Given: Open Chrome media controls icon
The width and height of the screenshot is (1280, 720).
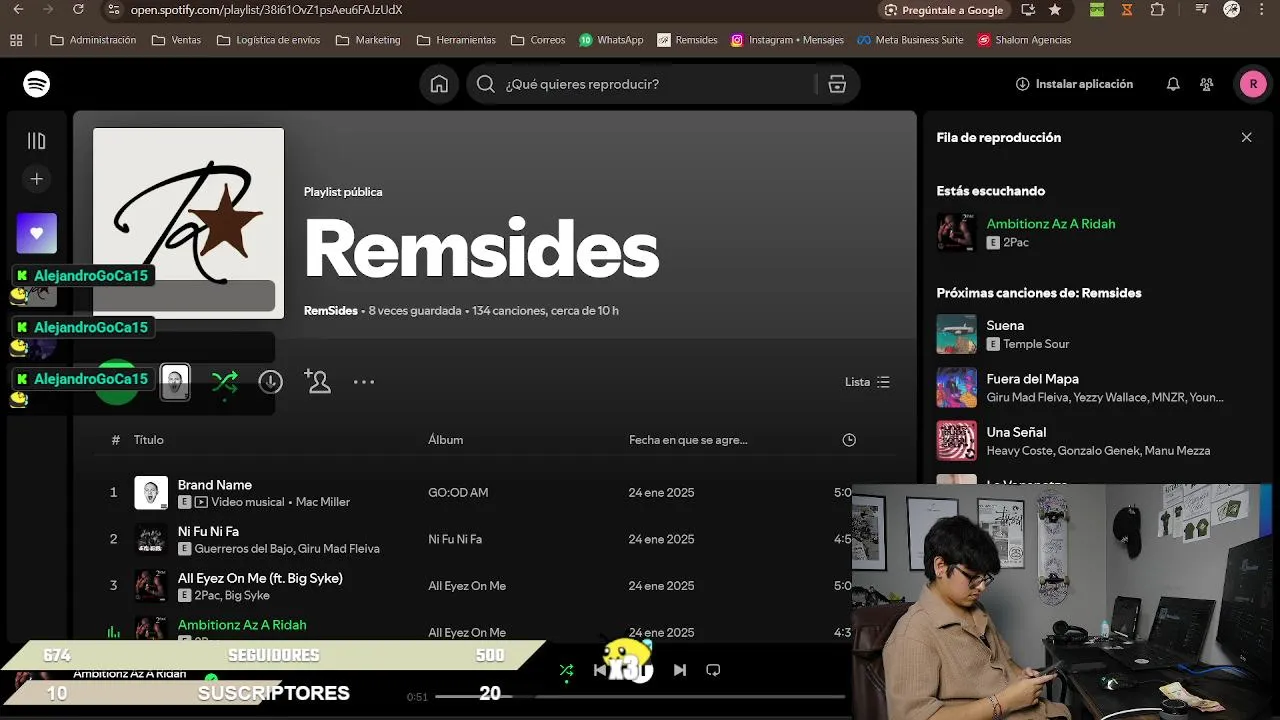Looking at the screenshot, I should pyautogui.click(x=1202, y=10).
